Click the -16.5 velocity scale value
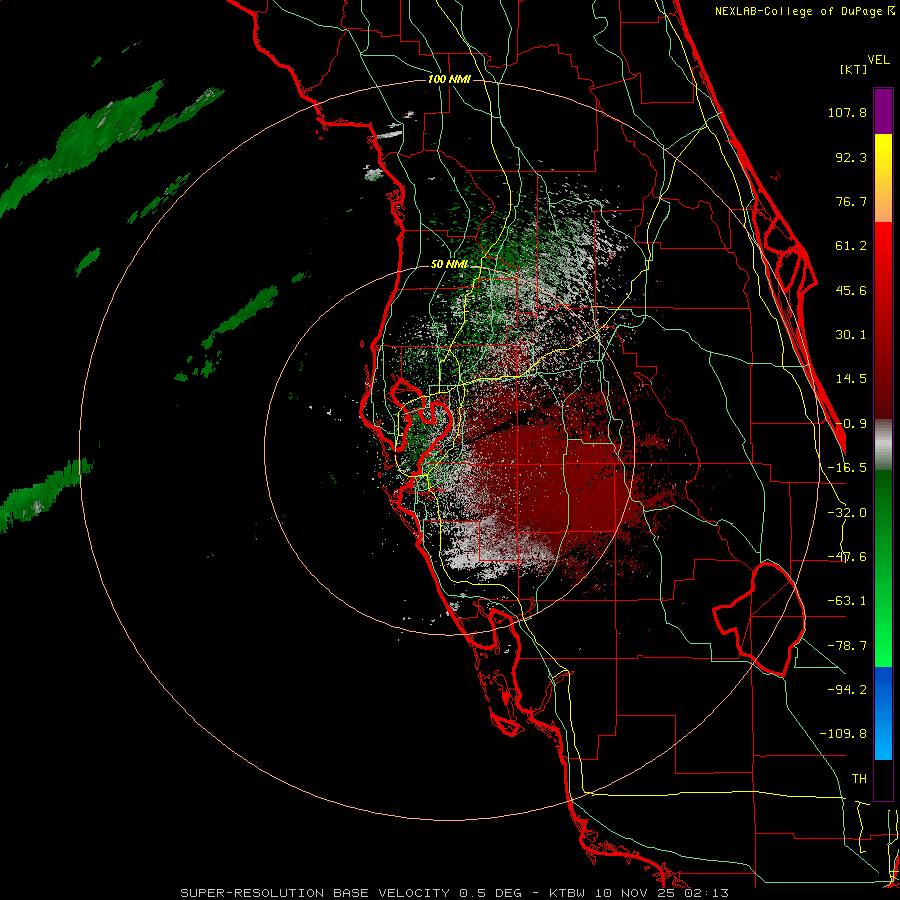Screen dimensions: 900x900 pos(847,468)
